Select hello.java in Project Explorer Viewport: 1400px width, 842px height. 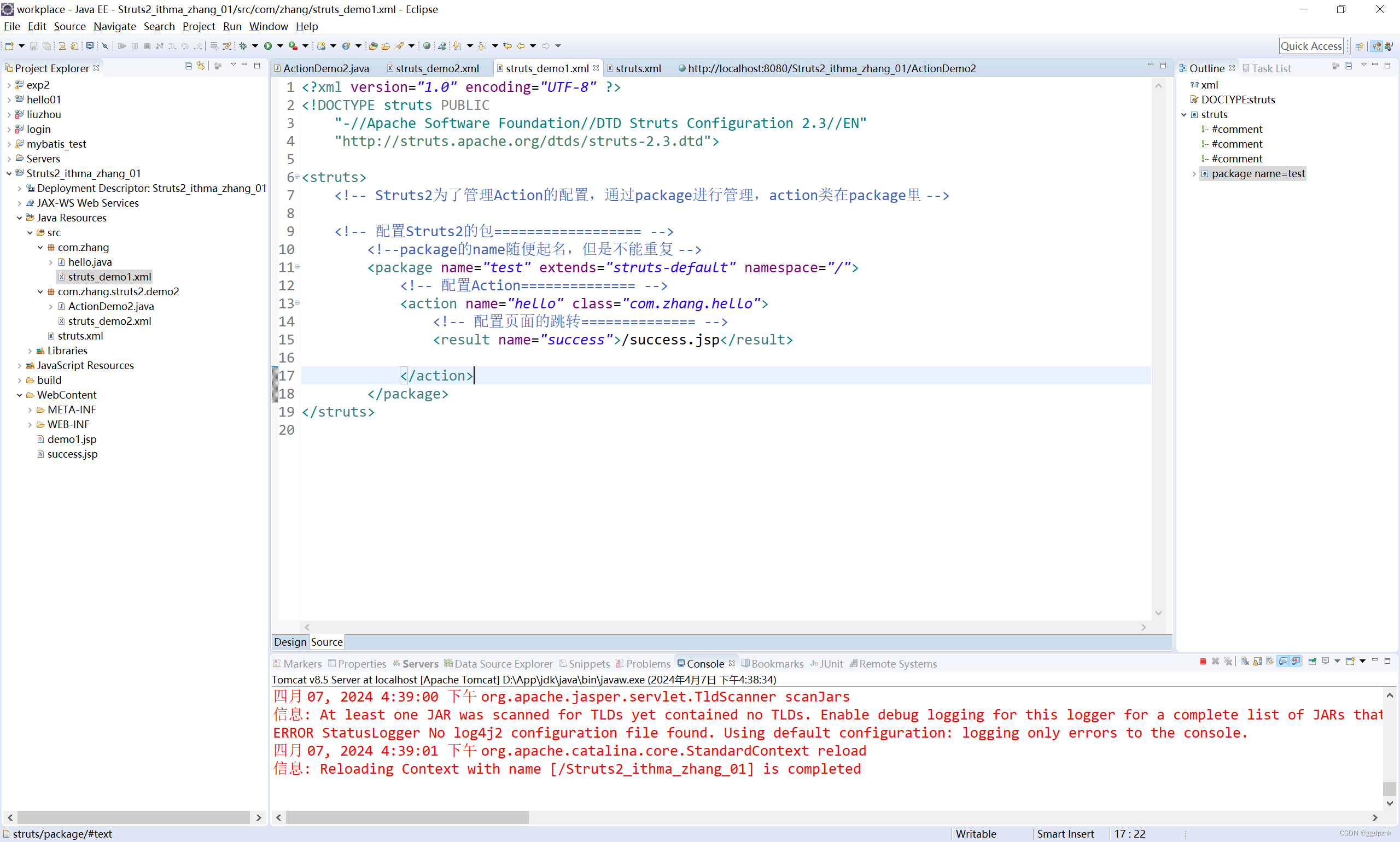pos(90,262)
